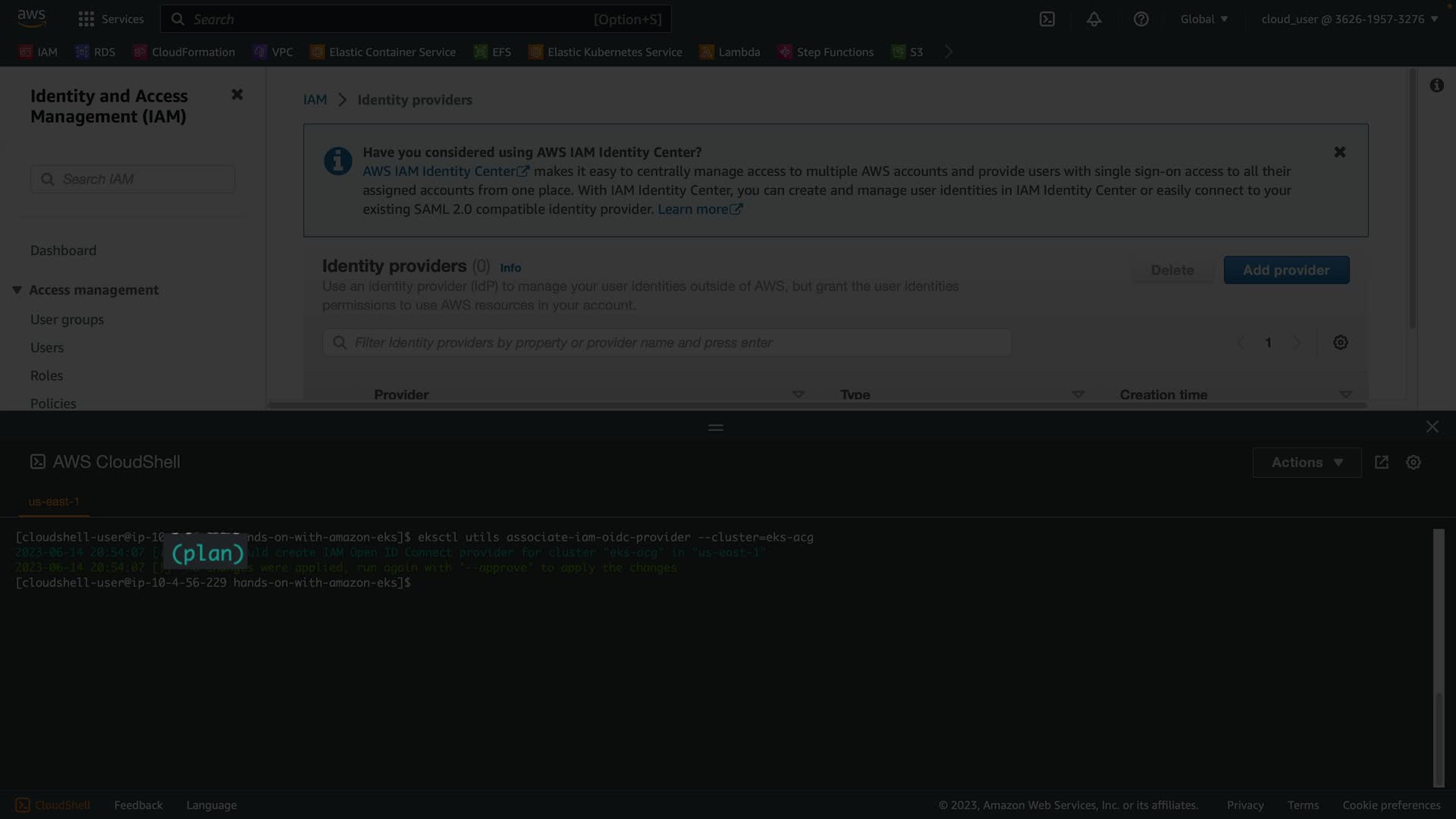Open the help question mark menu
This screenshot has width=1456, height=819.
(1141, 19)
